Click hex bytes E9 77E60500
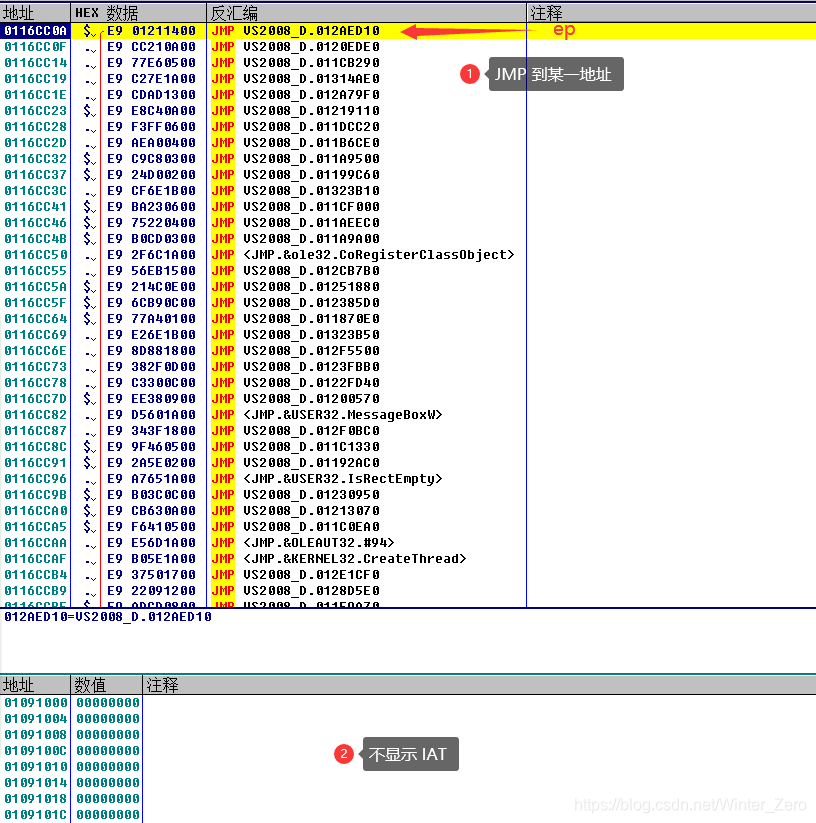Image resolution: width=816 pixels, height=823 pixels. 151,63
